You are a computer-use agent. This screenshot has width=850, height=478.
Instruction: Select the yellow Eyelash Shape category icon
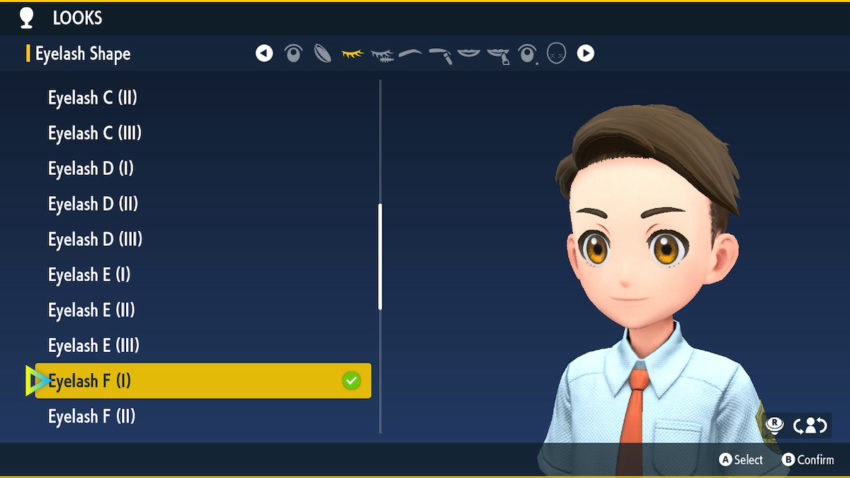pos(352,54)
